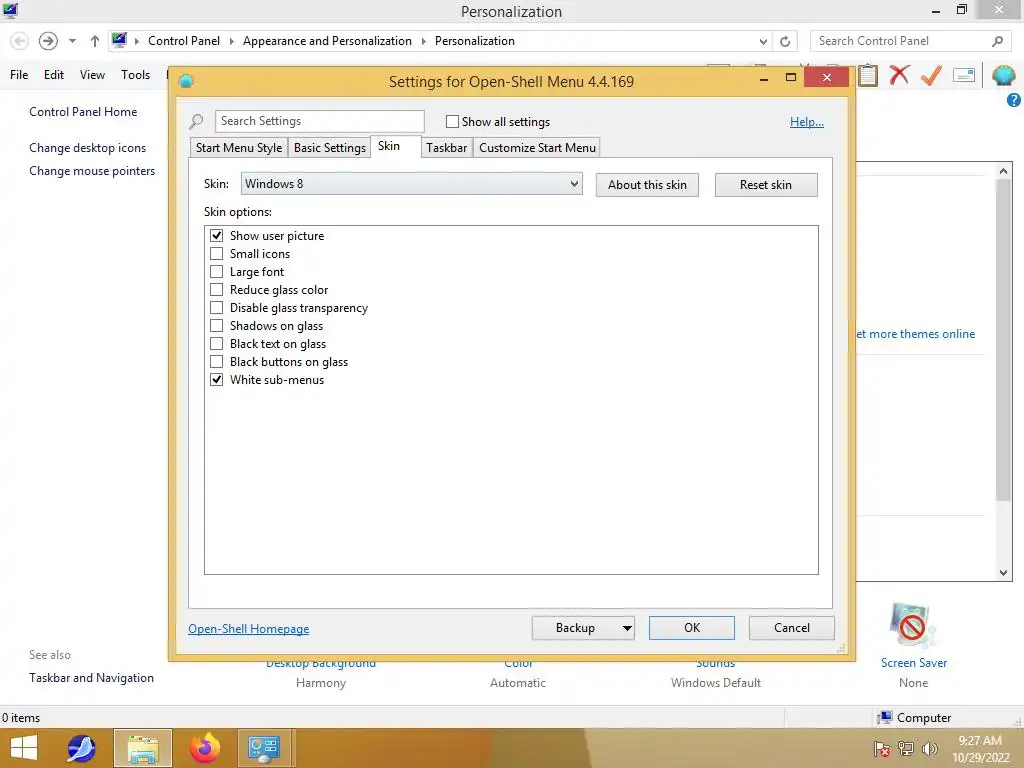This screenshot has height=768, width=1024.
Task: Expand breadcrumb arrow after Appearance and Personalization
Action: (423, 41)
